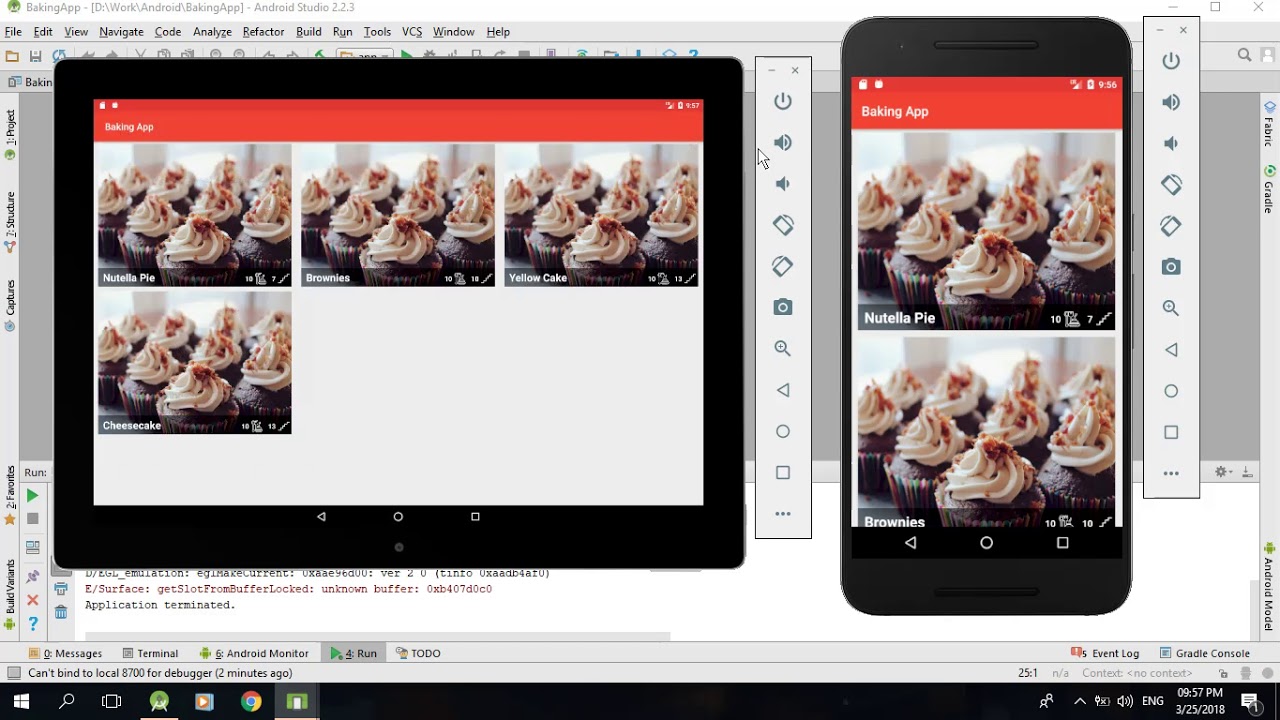Open the Refactor menu
This screenshot has height=720, width=1280.
pyautogui.click(x=263, y=32)
